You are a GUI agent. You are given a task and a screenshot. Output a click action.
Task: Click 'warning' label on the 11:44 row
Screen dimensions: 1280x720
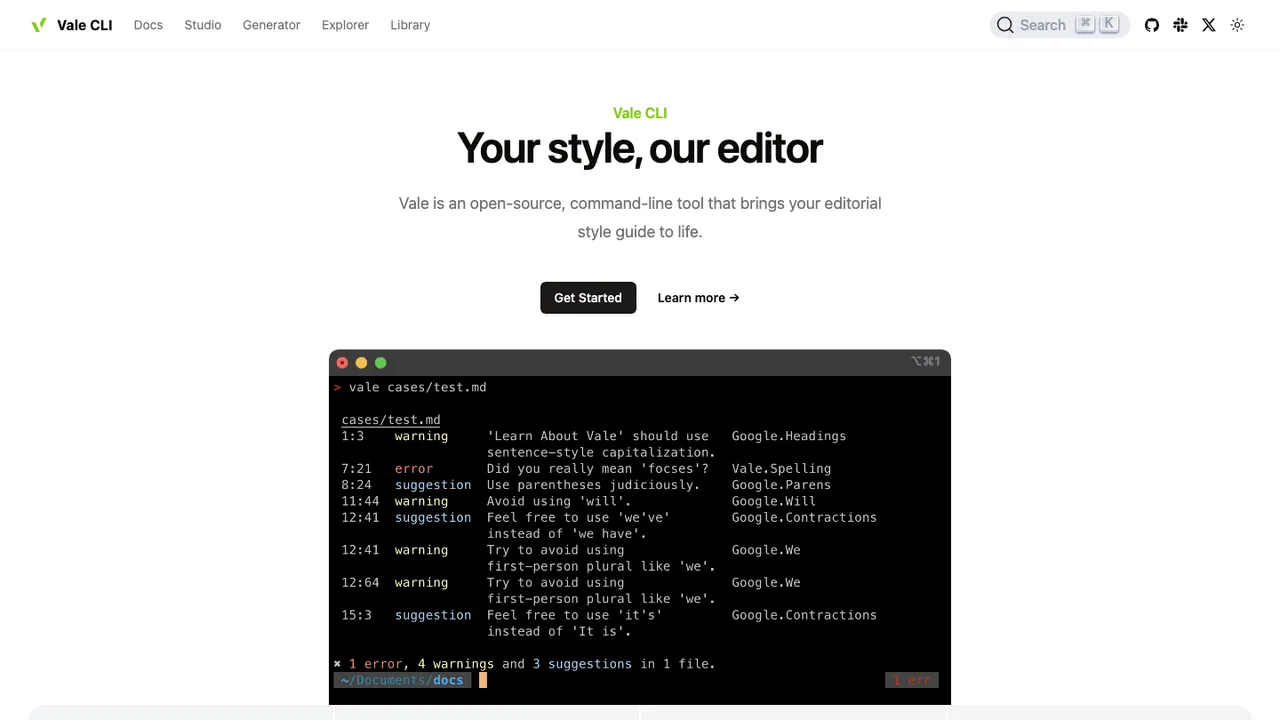pos(421,501)
